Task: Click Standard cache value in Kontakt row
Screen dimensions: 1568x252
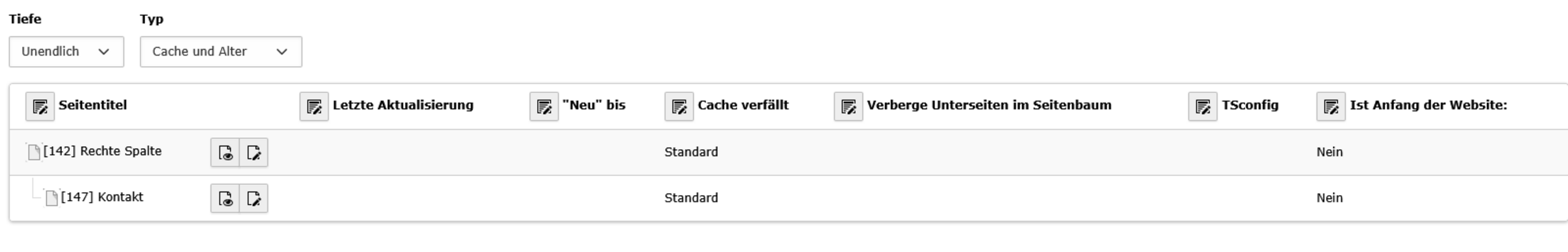Action: pos(691,198)
